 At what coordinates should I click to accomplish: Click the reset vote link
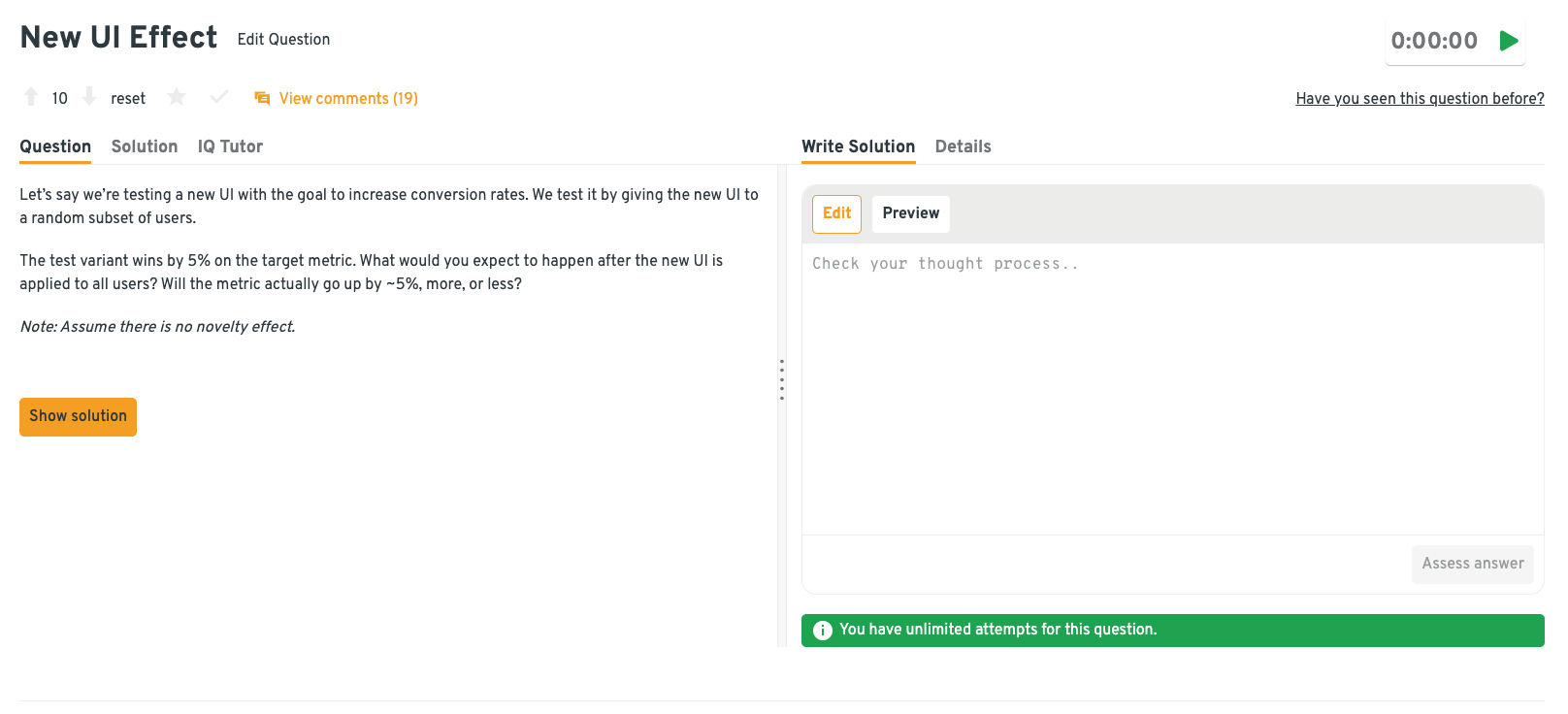click(x=128, y=98)
